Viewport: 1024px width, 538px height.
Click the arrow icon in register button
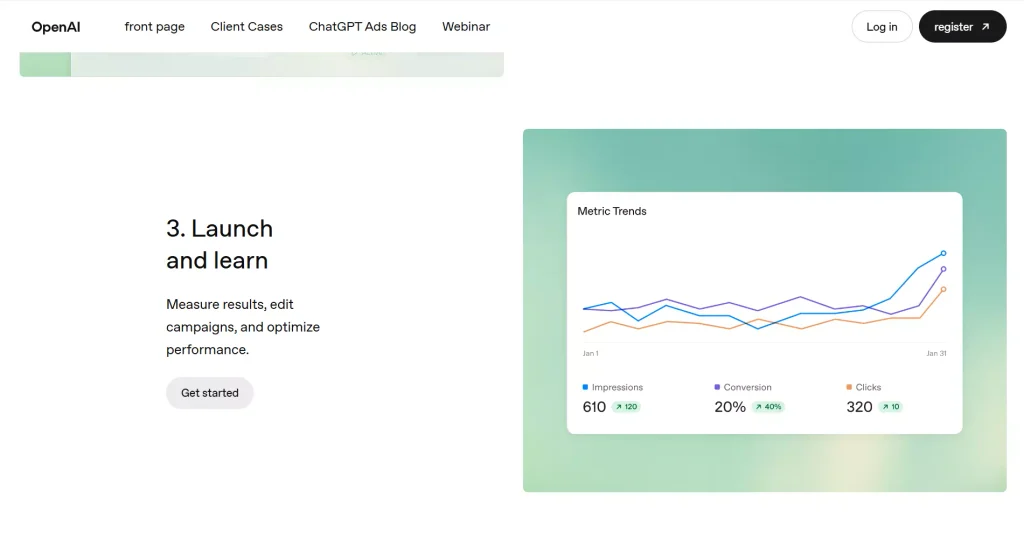(x=985, y=27)
